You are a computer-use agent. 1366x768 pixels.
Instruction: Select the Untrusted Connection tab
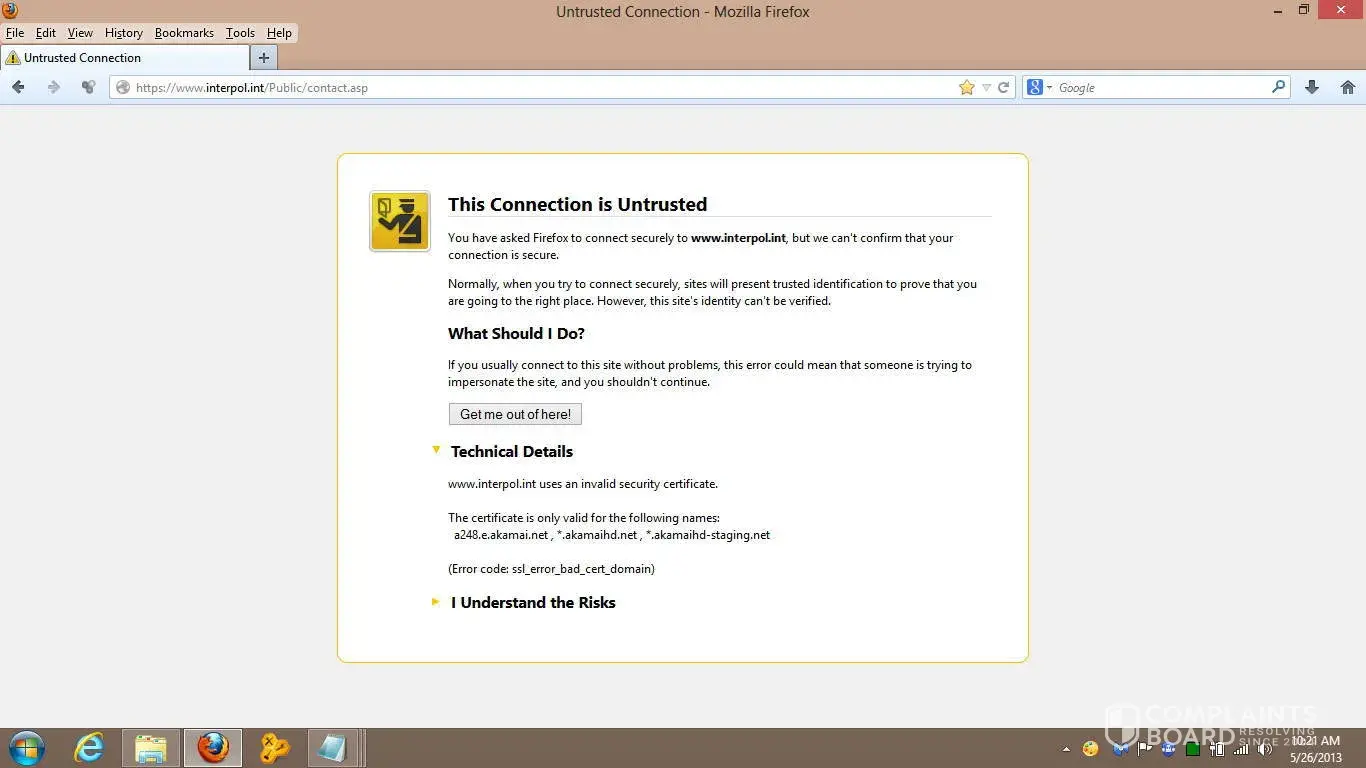pos(120,58)
